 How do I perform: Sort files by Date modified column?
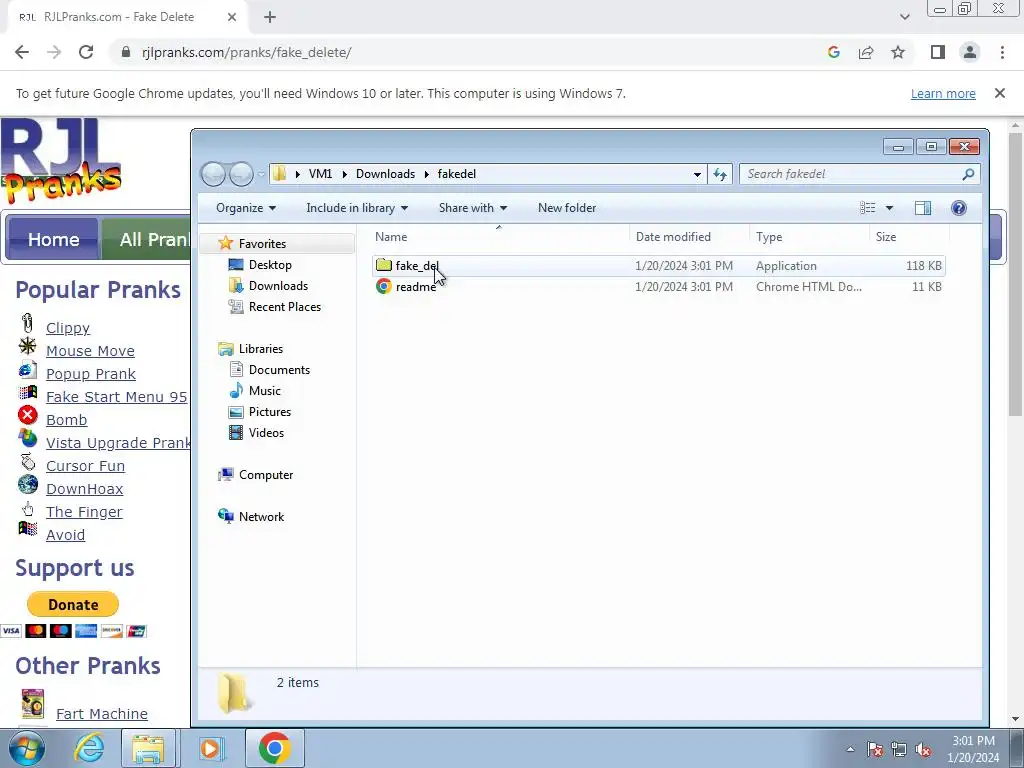(x=690, y=236)
